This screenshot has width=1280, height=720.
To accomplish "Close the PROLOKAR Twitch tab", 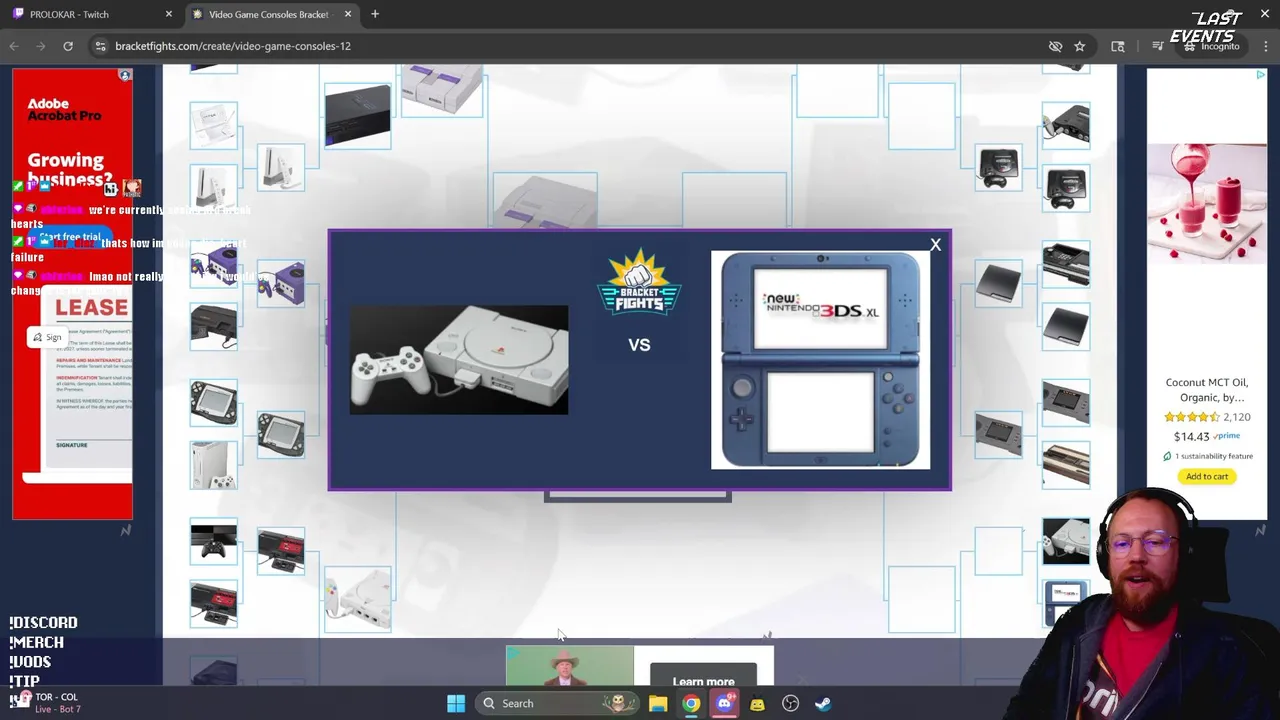I will click(x=168, y=14).
